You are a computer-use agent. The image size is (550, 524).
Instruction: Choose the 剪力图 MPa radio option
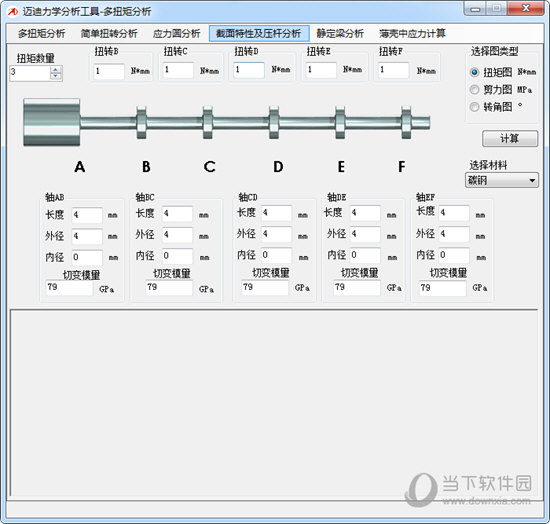click(x=474, y=90)
